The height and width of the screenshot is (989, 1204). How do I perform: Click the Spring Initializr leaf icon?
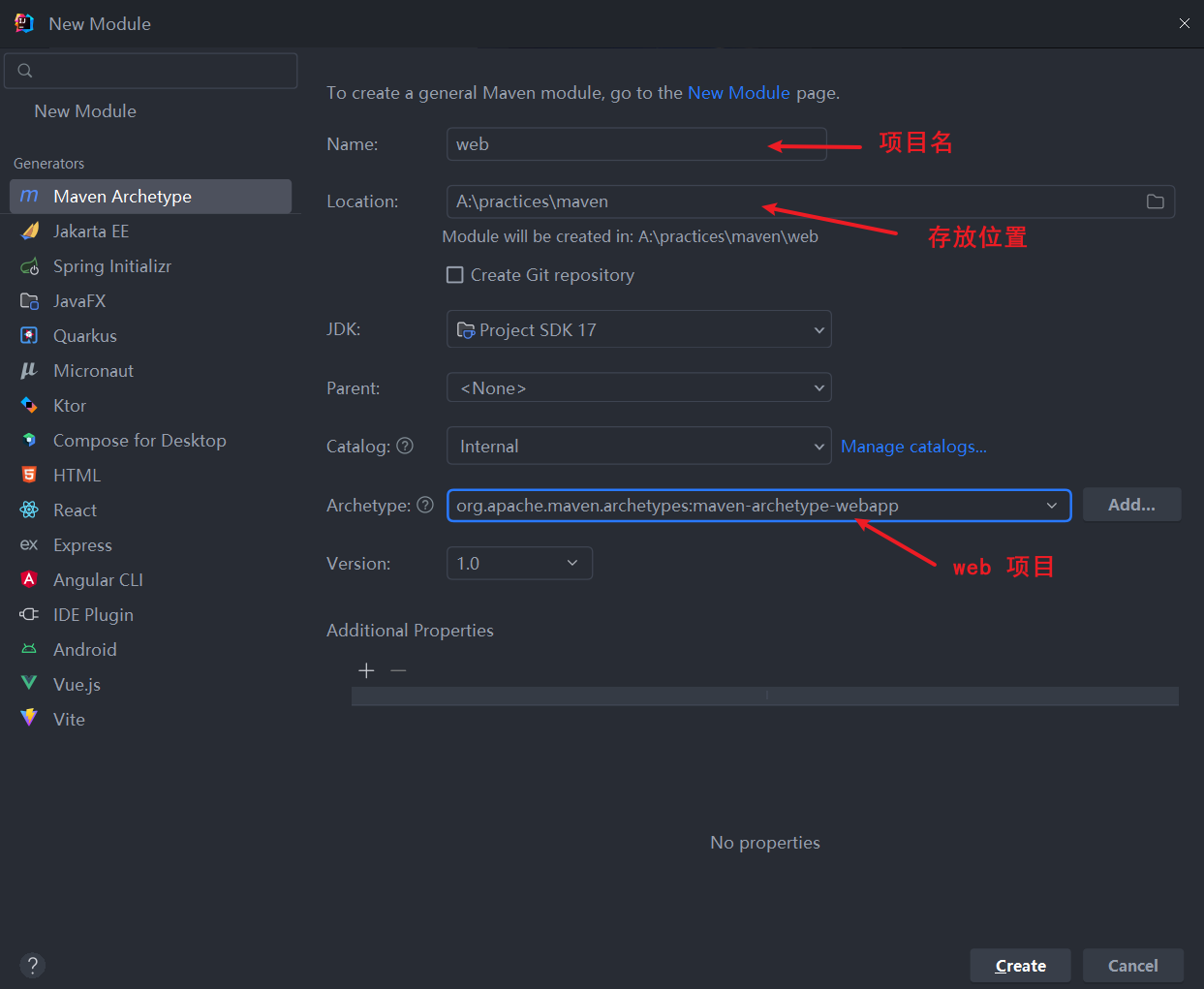pos(29,266)
